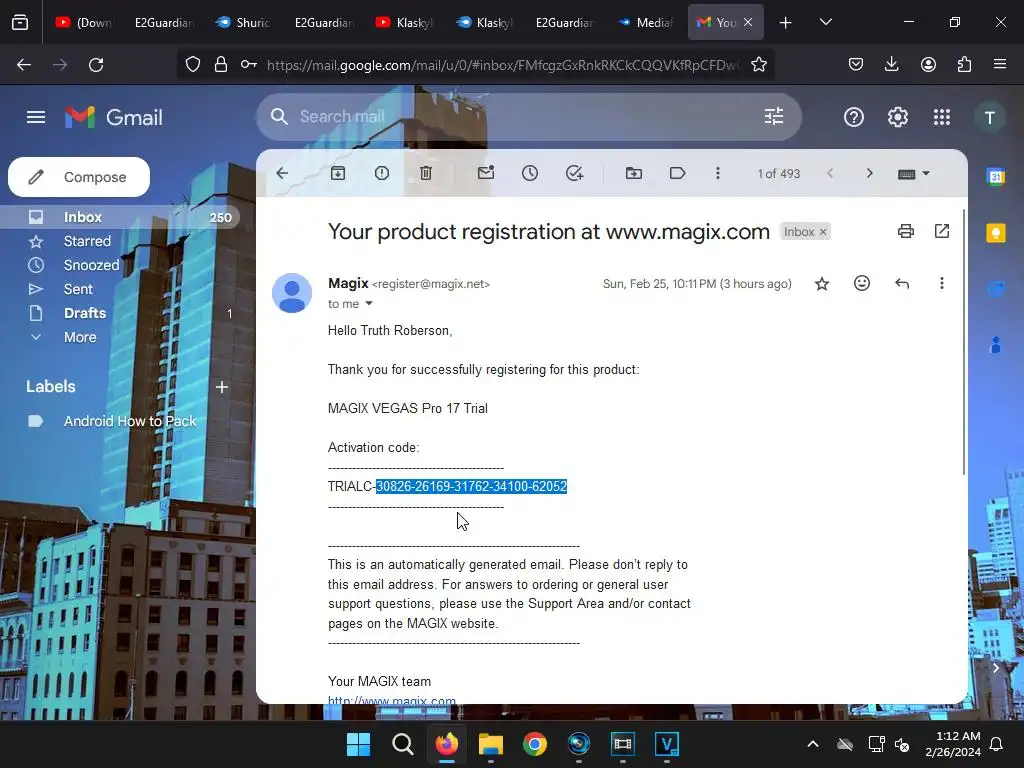
Task: Click Compose button
Action: point(79,177)
